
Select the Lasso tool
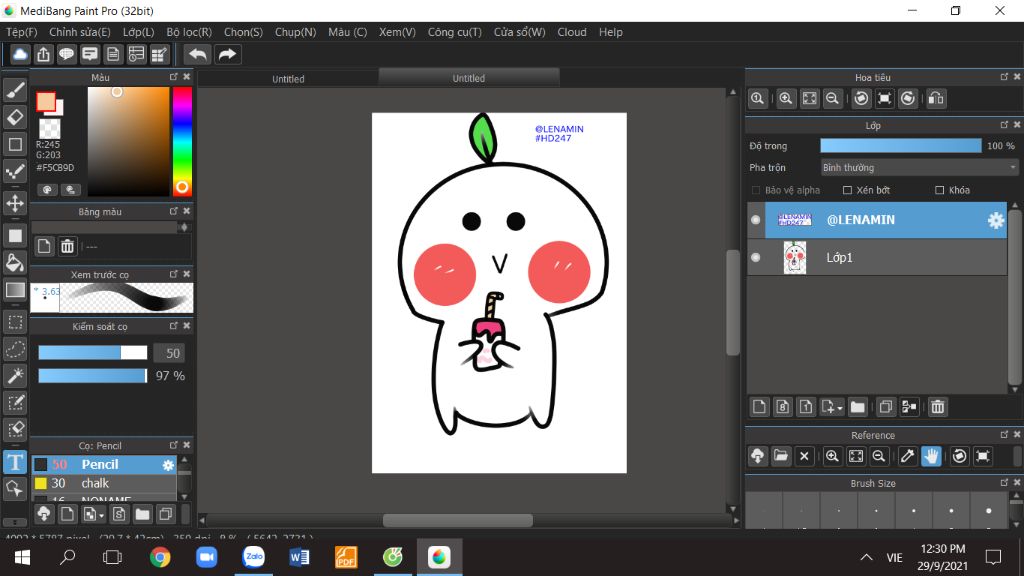[x=15, y=349]
